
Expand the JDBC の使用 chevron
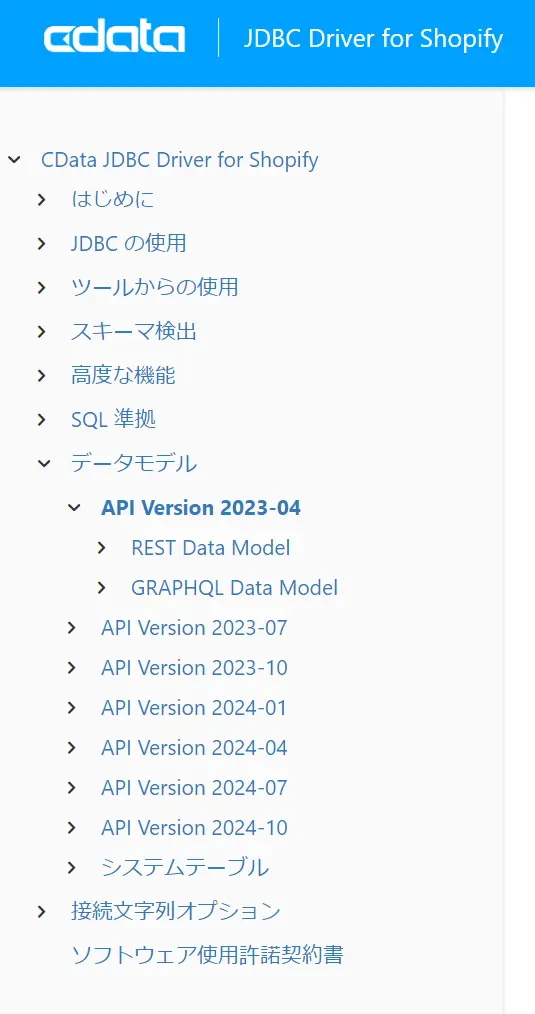(42, 244)
